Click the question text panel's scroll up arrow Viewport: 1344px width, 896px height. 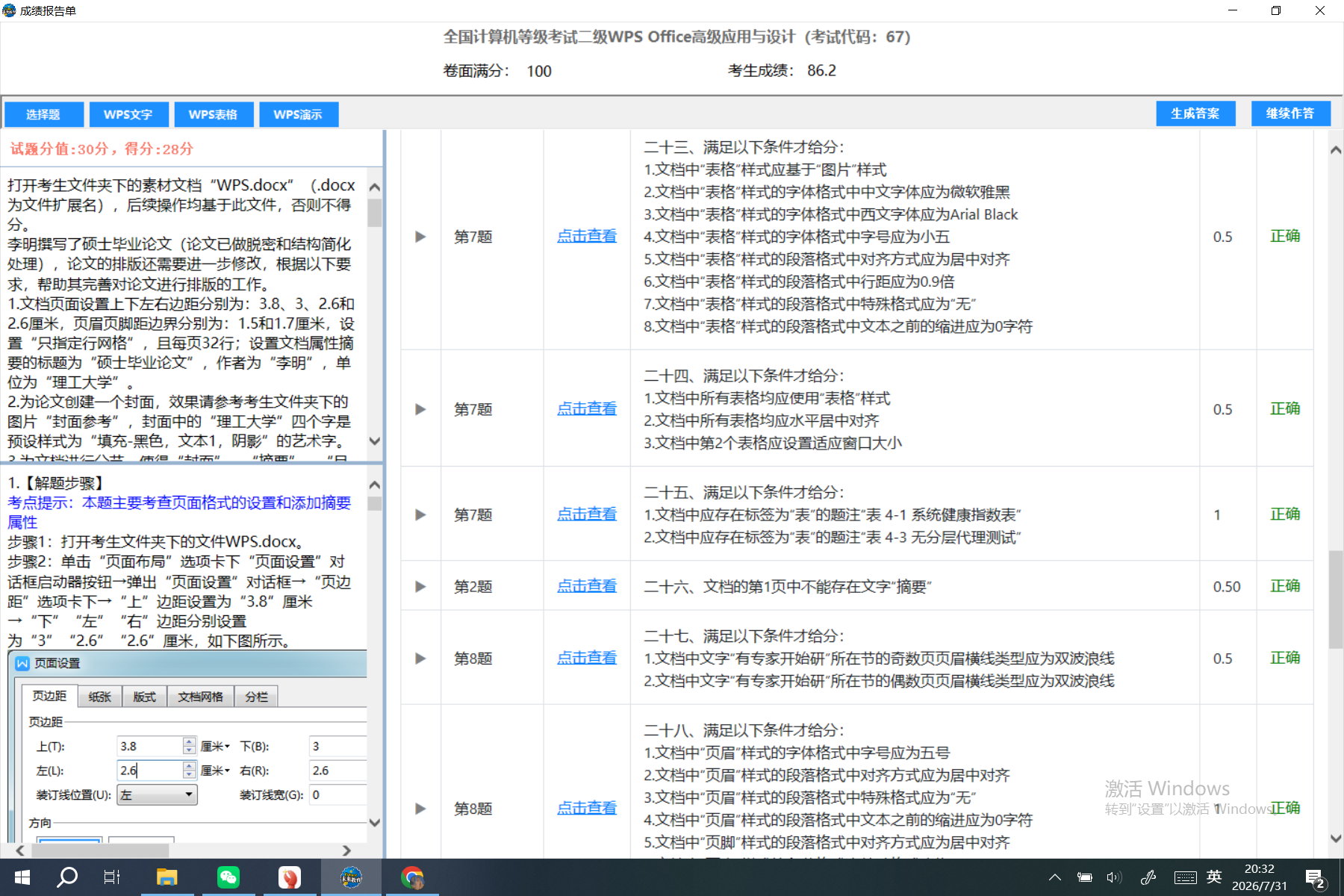click(x=375, y=187)
